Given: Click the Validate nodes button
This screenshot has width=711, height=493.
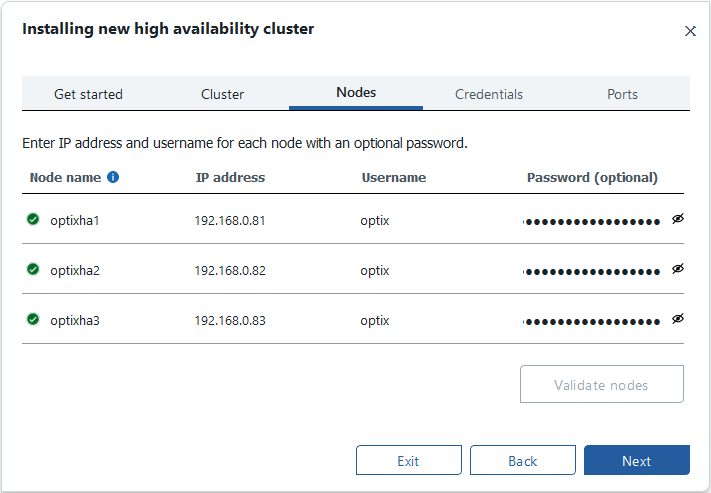Looking at the screenshot, I should tap(602, 384).
